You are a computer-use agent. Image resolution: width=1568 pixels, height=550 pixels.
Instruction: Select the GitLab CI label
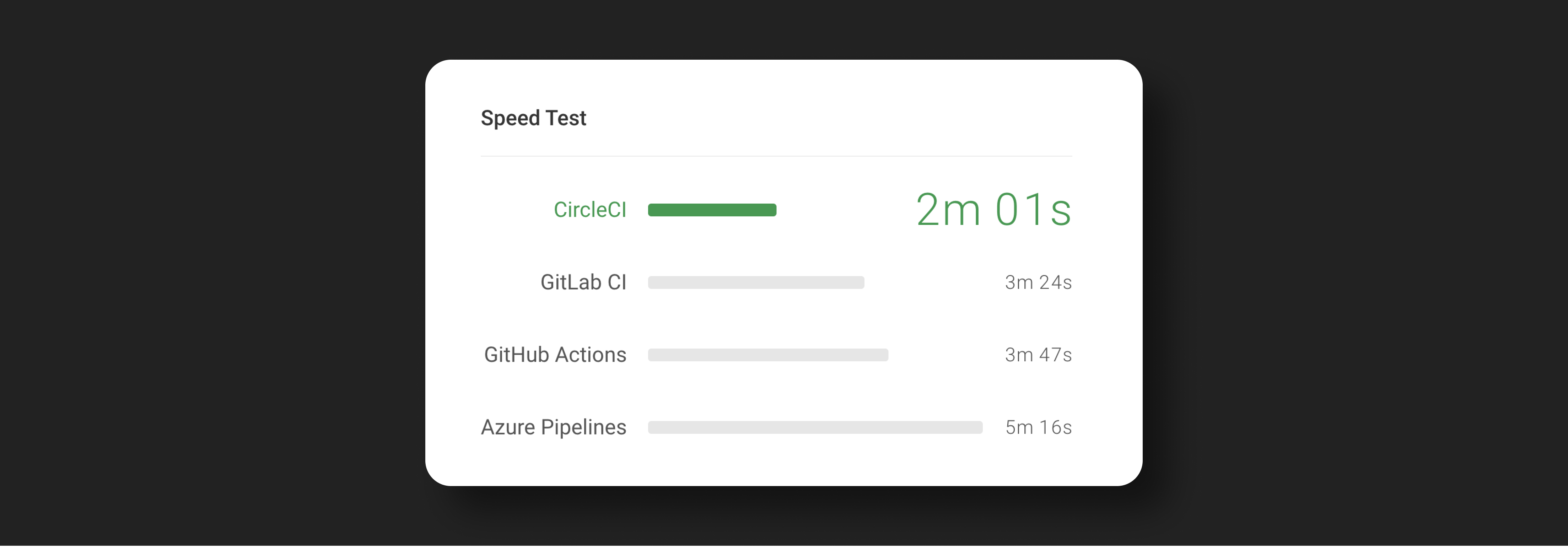(583, 282)
